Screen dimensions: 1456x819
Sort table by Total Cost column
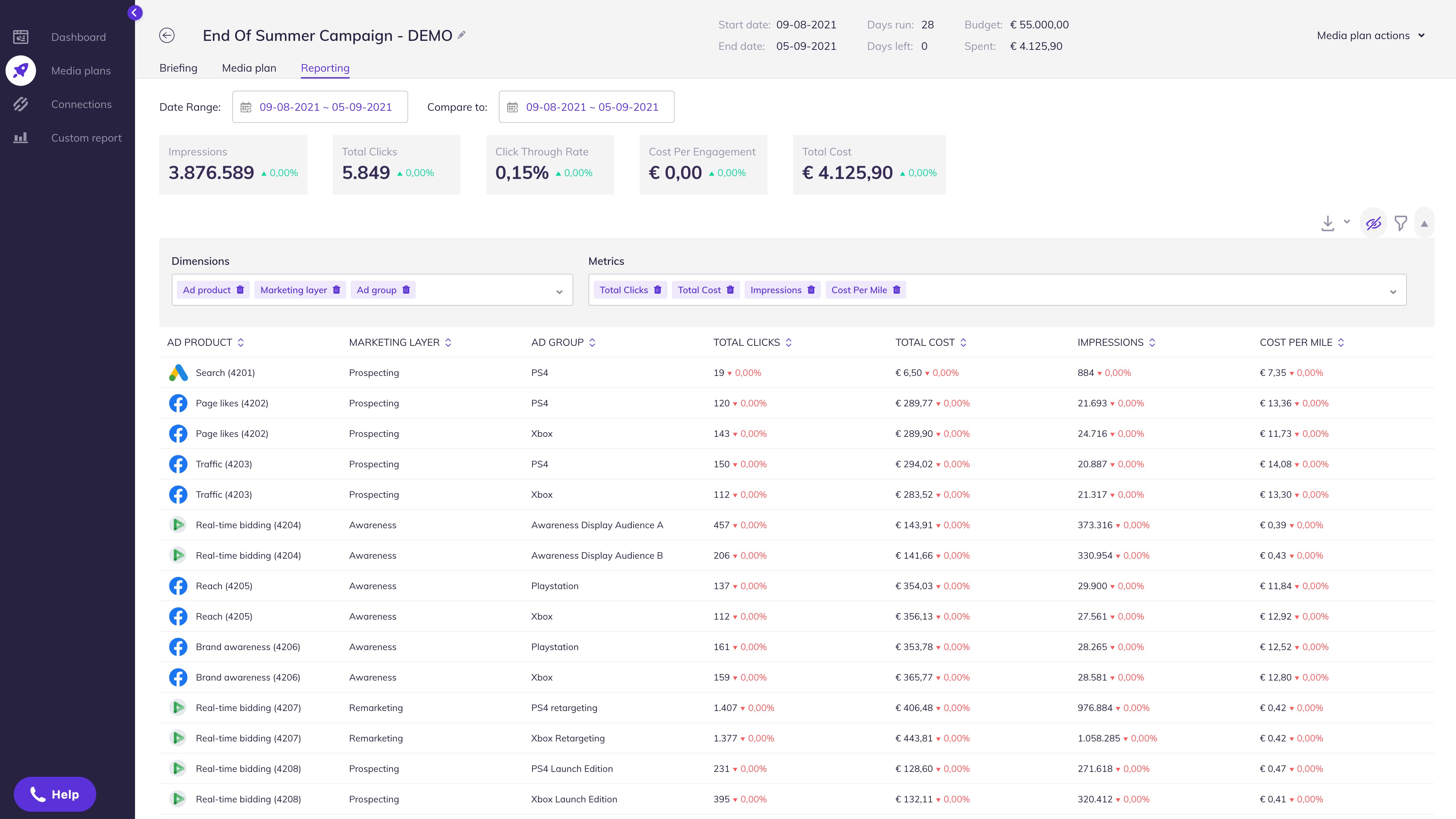pos(963,343)
